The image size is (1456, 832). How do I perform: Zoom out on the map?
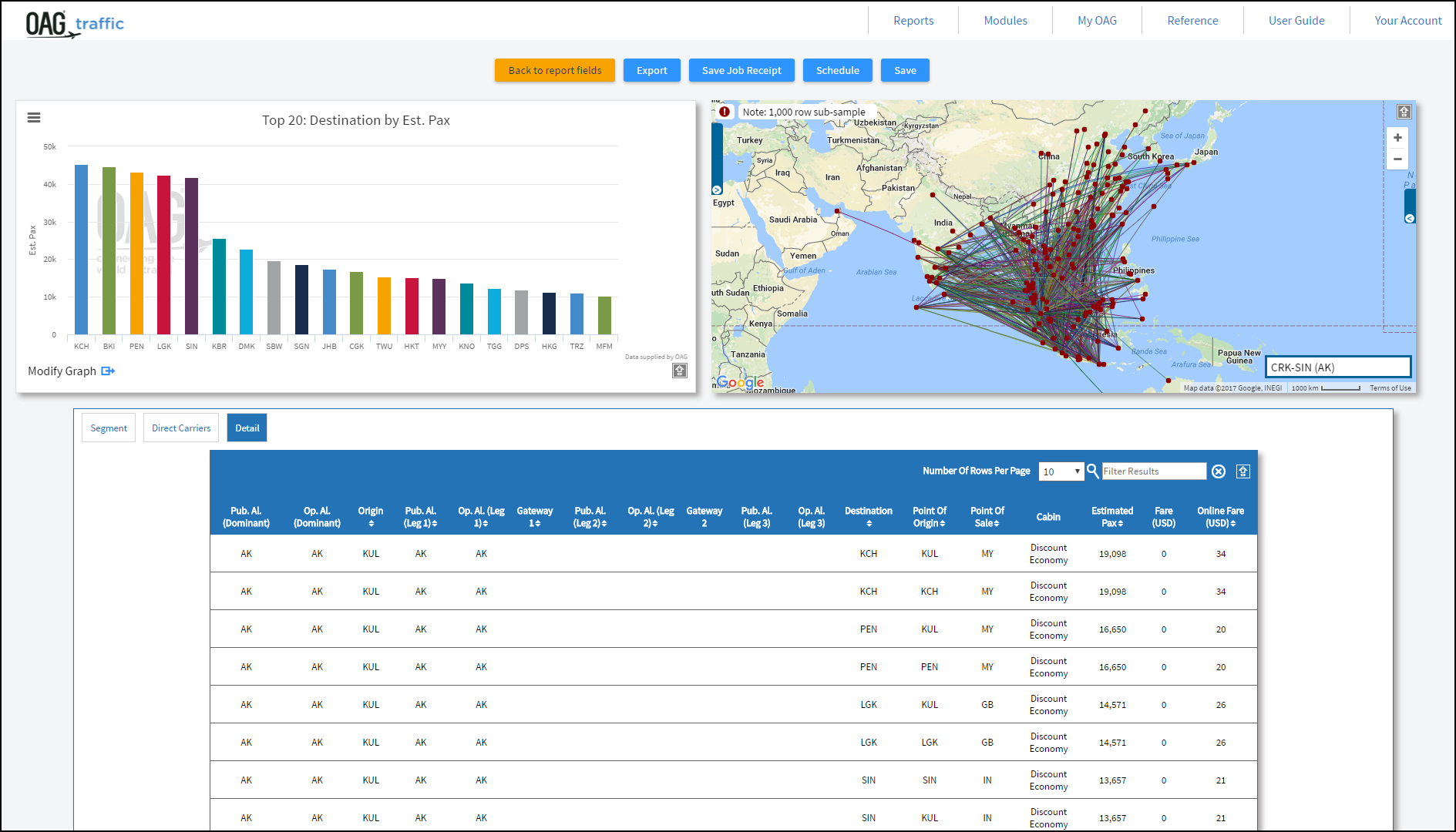pos(1397,159)
